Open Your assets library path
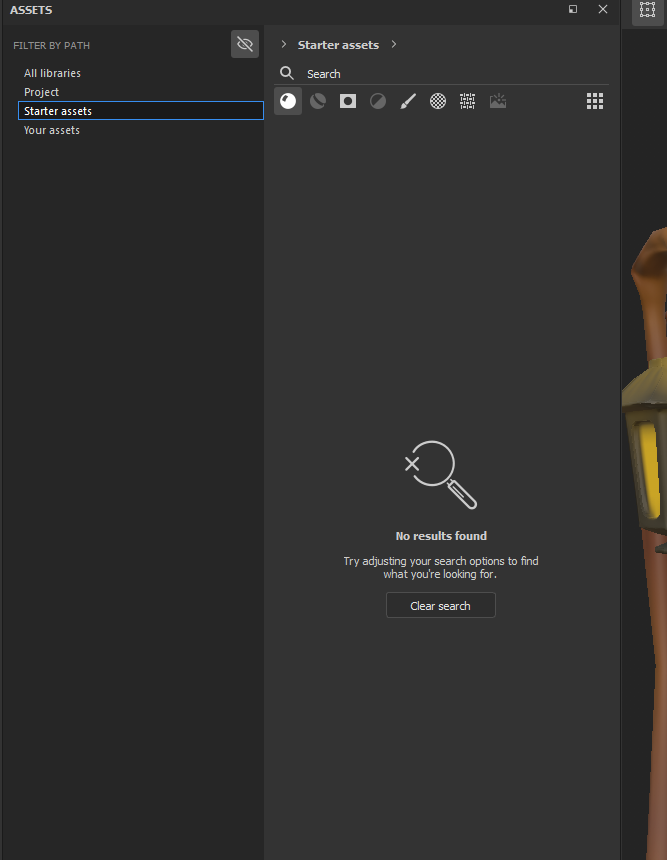667x860 pixels. coord(52,130)
